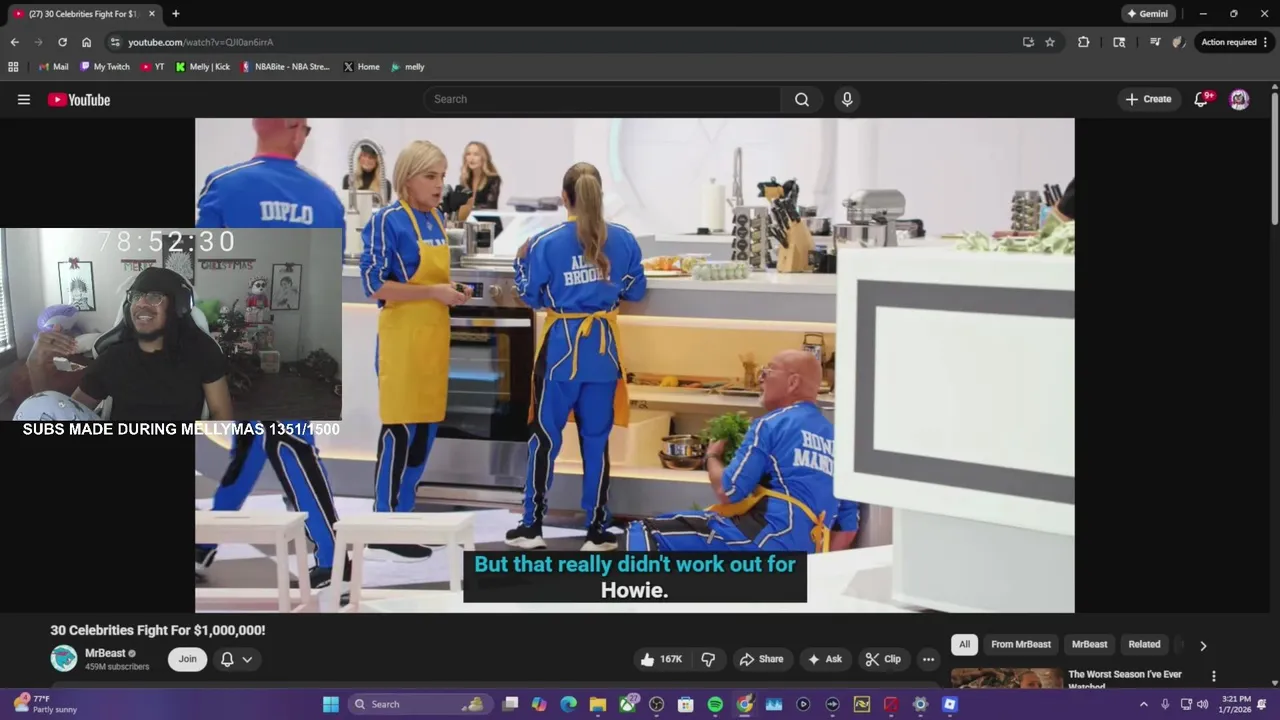Open options for The Worst Season video
The image size is (1280, 720).
tap(1214, 677)
